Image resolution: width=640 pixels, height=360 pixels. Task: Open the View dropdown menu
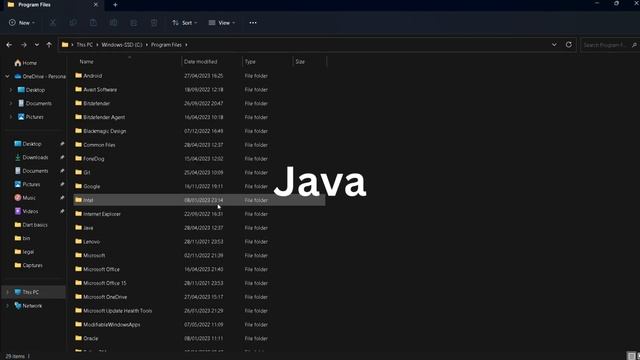(222, 23)
